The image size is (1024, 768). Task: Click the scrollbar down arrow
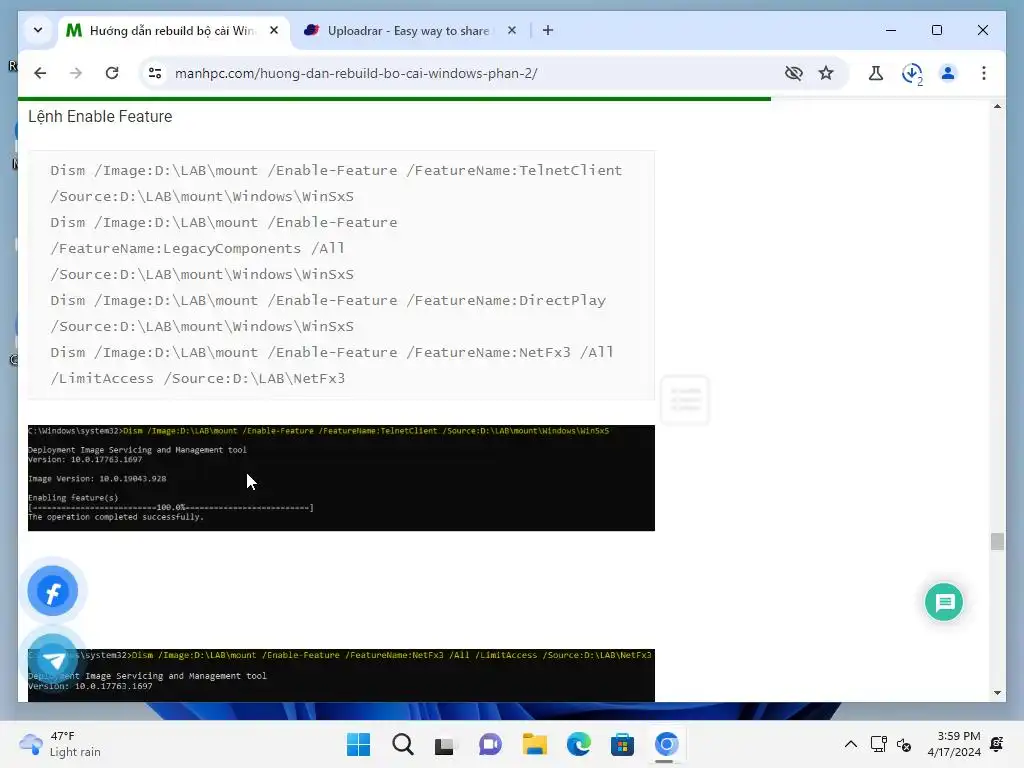click(x=997, y=693)
